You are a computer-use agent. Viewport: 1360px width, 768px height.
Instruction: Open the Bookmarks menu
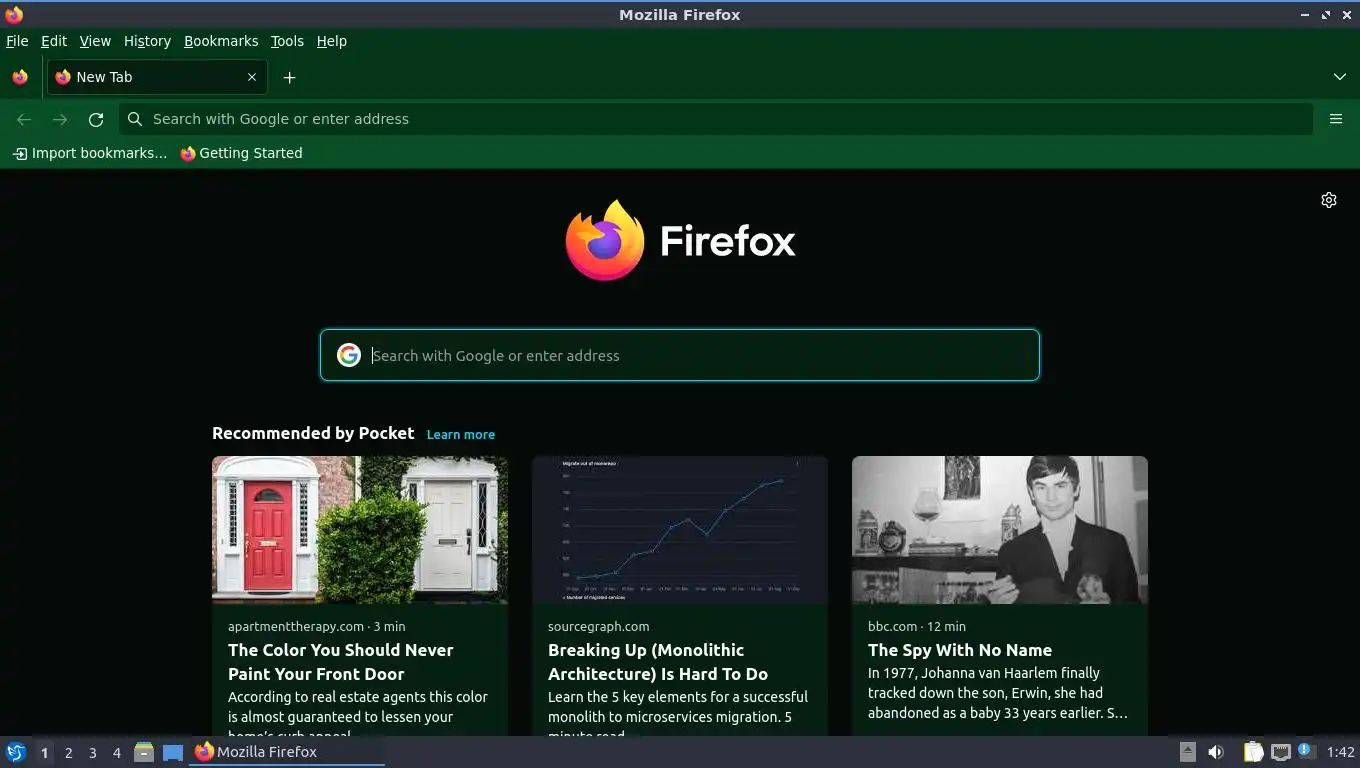[221, 41]
